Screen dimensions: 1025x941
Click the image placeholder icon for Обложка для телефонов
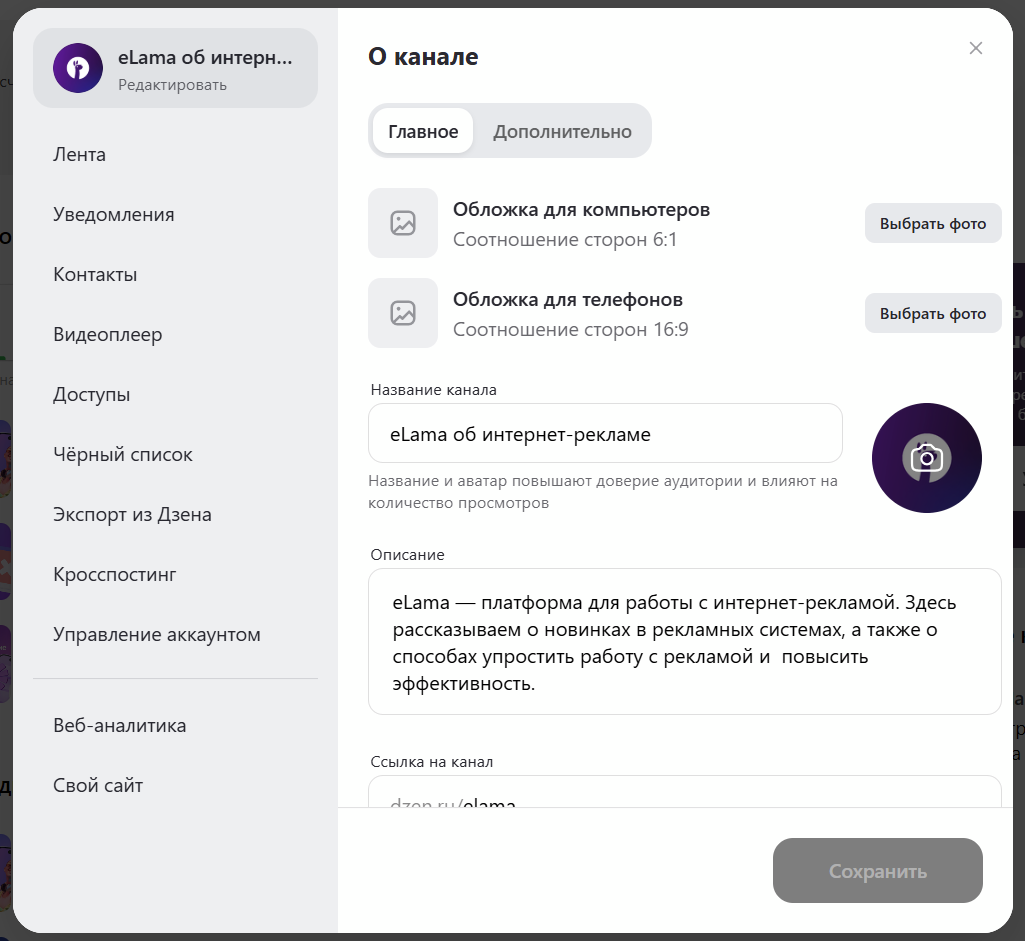[x=403, y=312]
